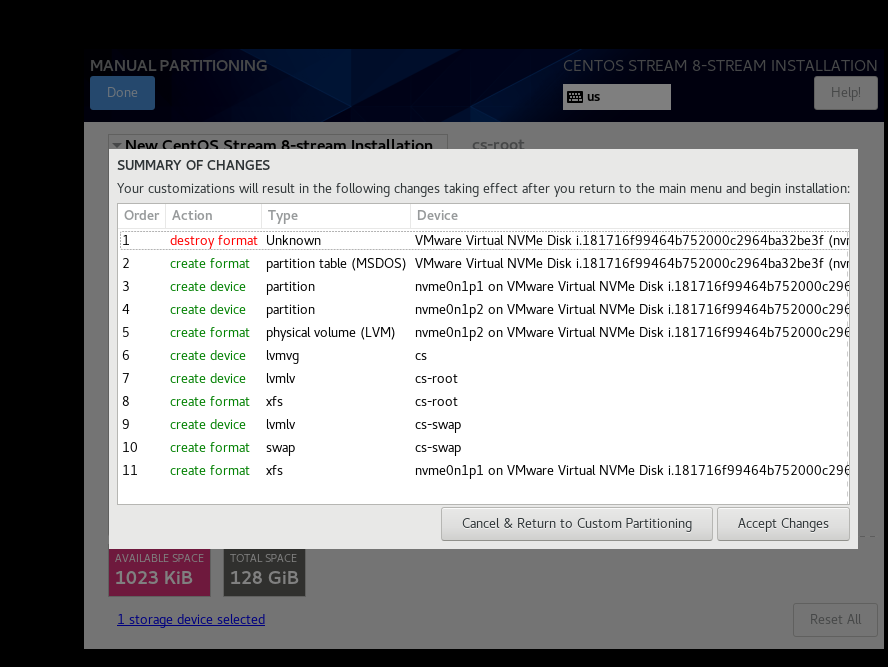Click Cancel & Return to Custom Partitioning
This screenshot has height=667, width=888.
click(577, 524)
